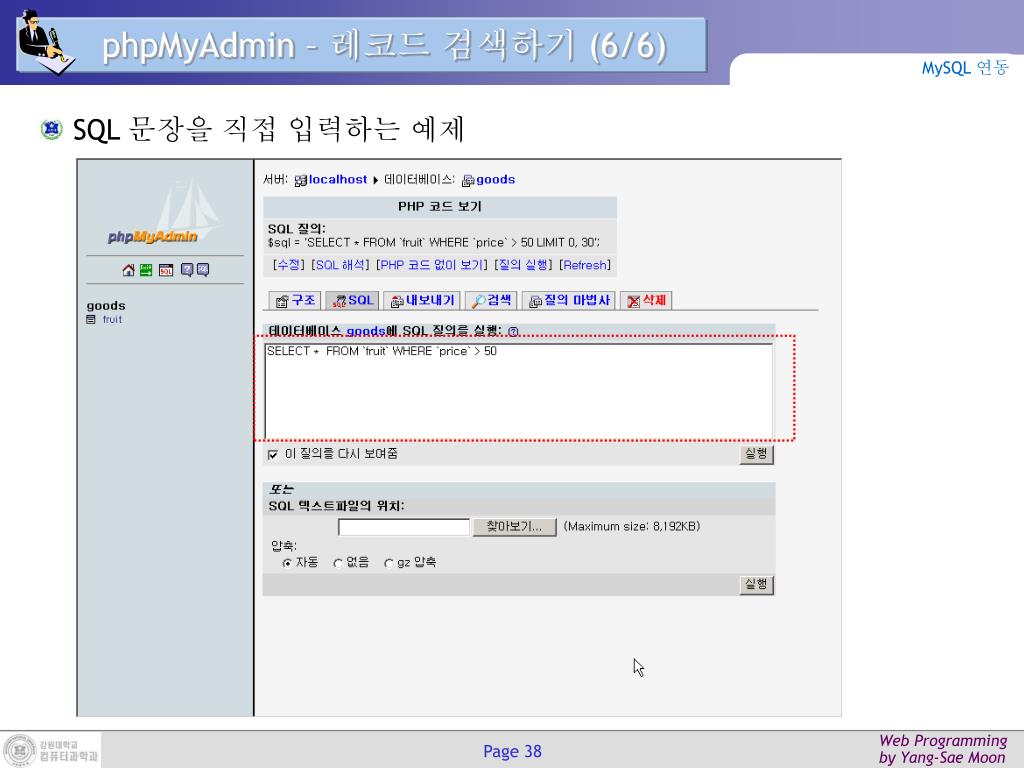Click the PHP 코드 보기 header text
Viewport: 1024px width, 768px height.
[440, 206]
